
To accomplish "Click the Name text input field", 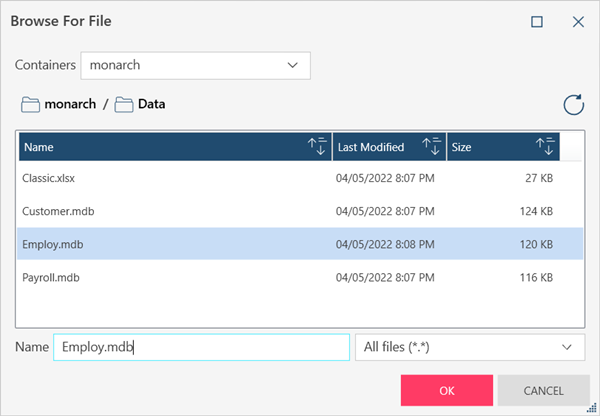I will (200, 347).
